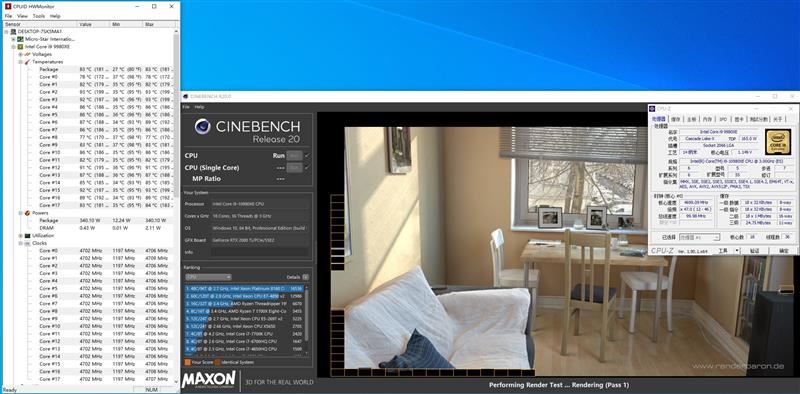Select the Core i7-7700K ranking row
Viewport: 800px width, 394px height.
pos(244,334)
